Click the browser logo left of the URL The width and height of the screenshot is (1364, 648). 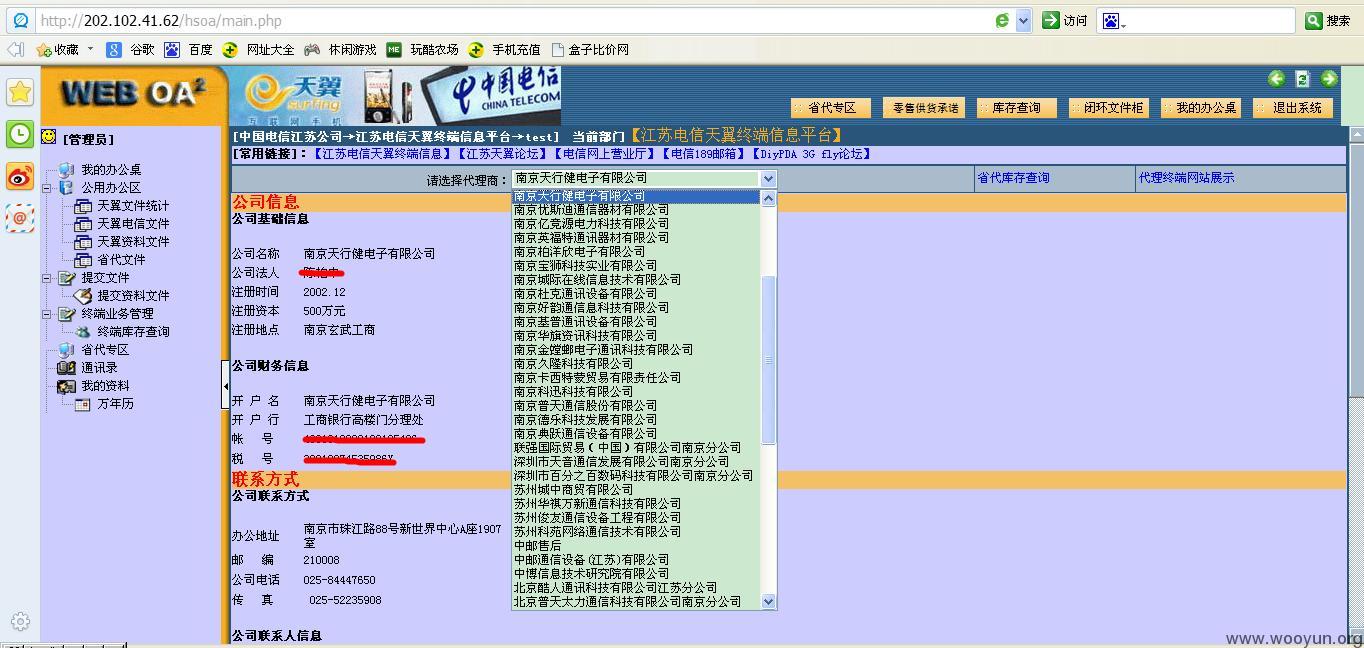coord(20,20)
